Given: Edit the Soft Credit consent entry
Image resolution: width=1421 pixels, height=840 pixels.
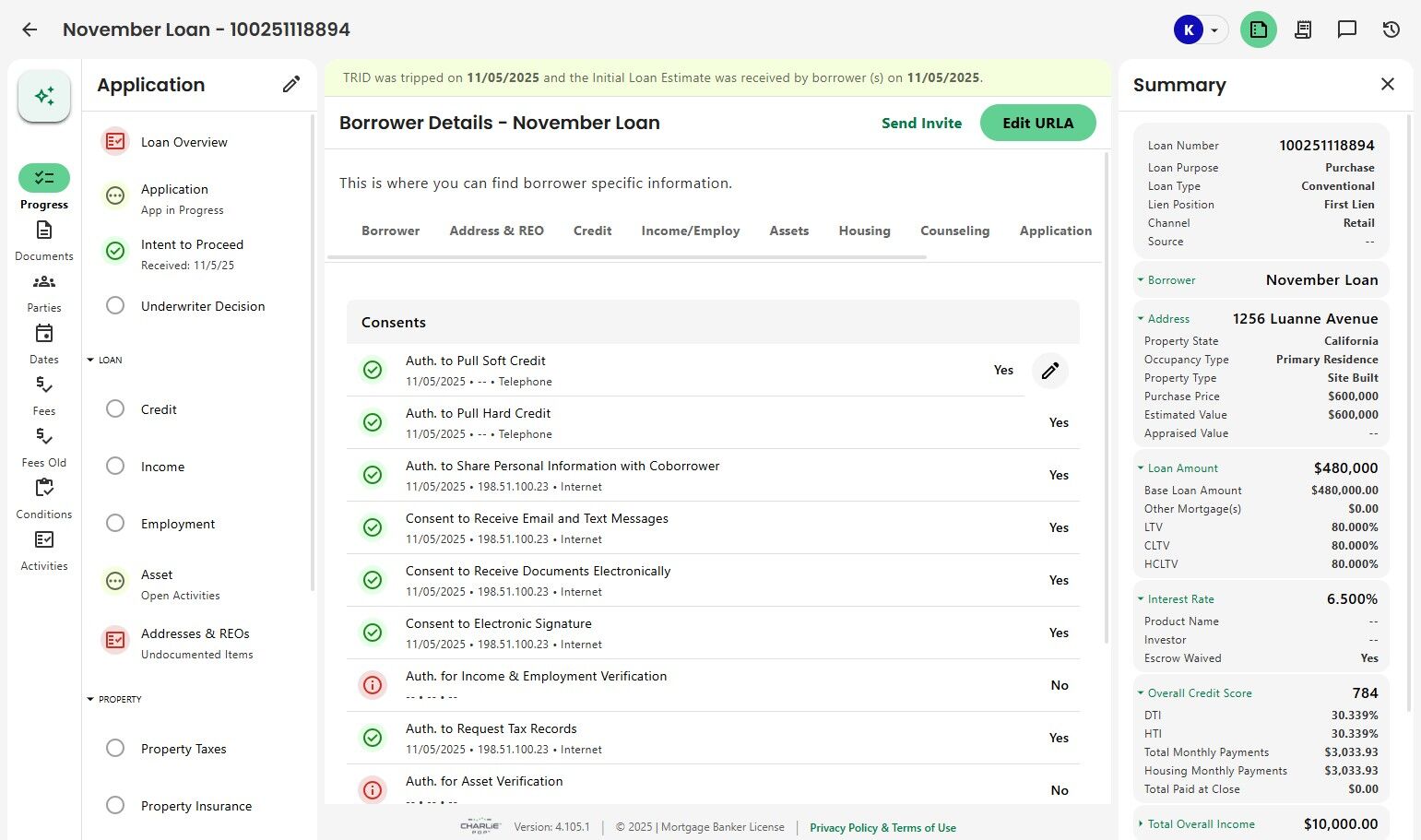Looking at the screenshot, I should click(1049, 371).
